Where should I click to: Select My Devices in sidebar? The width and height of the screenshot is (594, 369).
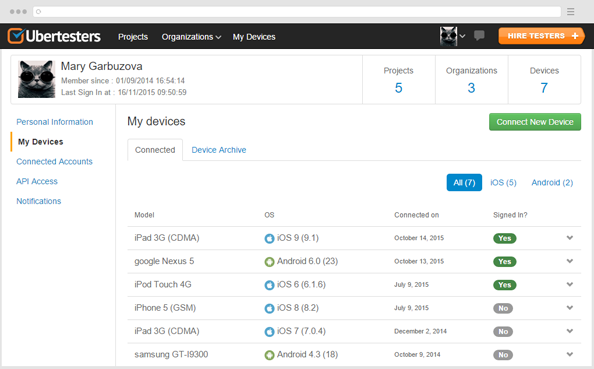click(41, 142)
